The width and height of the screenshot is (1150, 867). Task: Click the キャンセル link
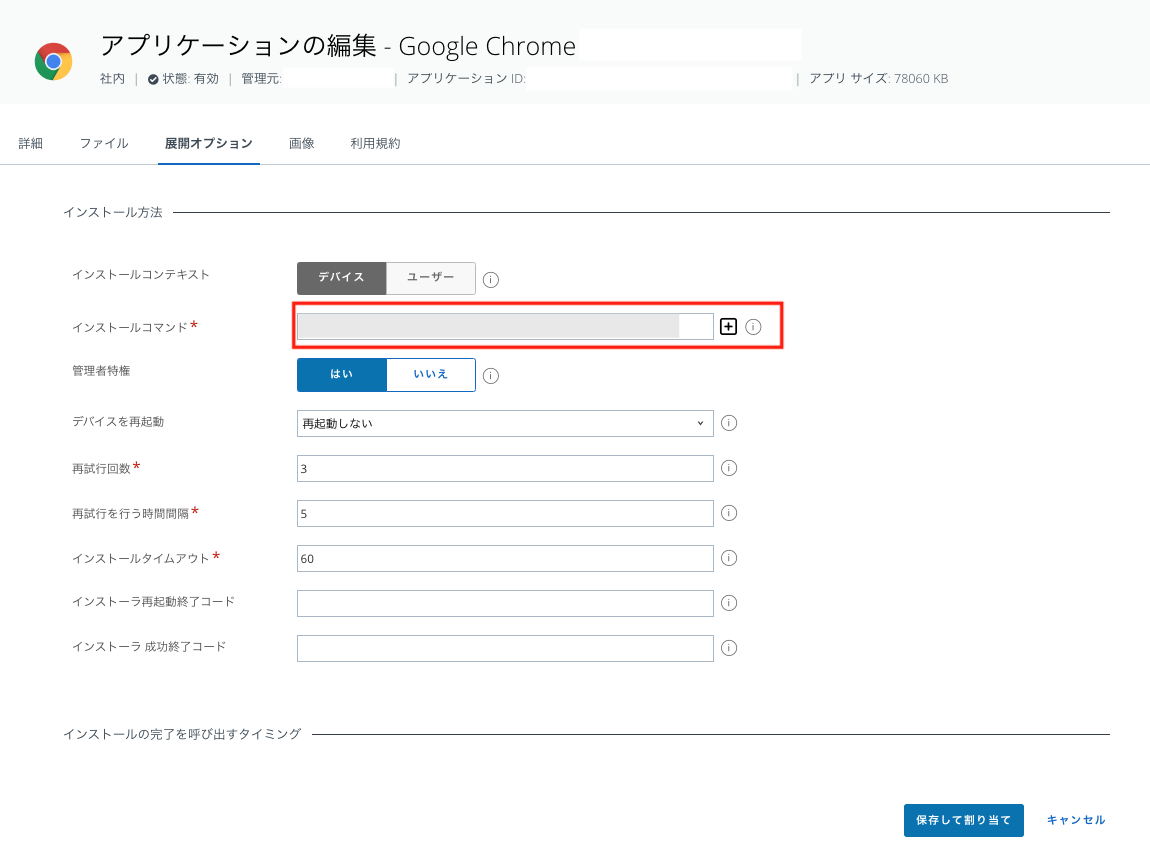tap(1075, 820)
